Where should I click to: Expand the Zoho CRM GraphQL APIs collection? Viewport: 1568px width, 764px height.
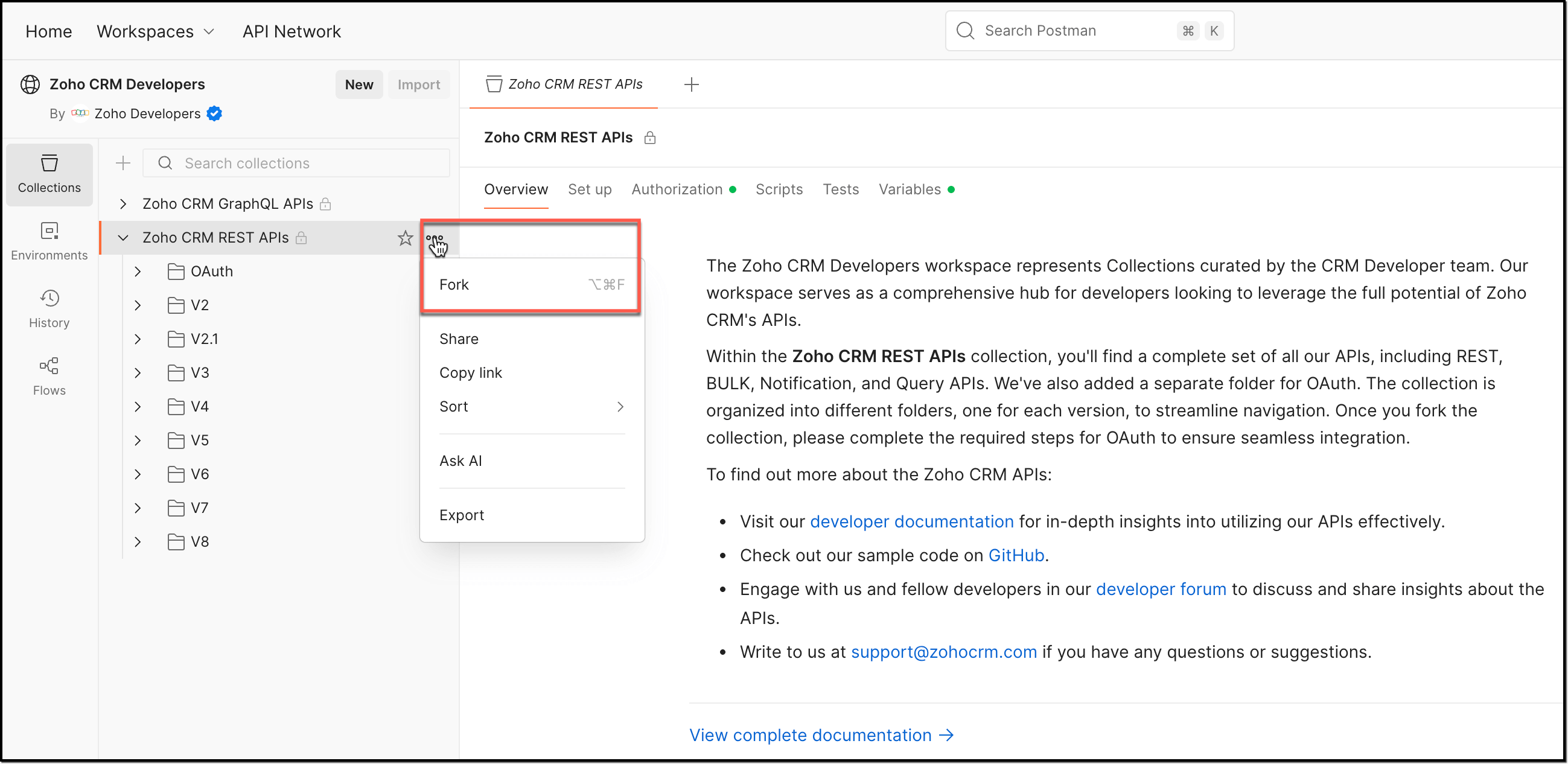123,204
